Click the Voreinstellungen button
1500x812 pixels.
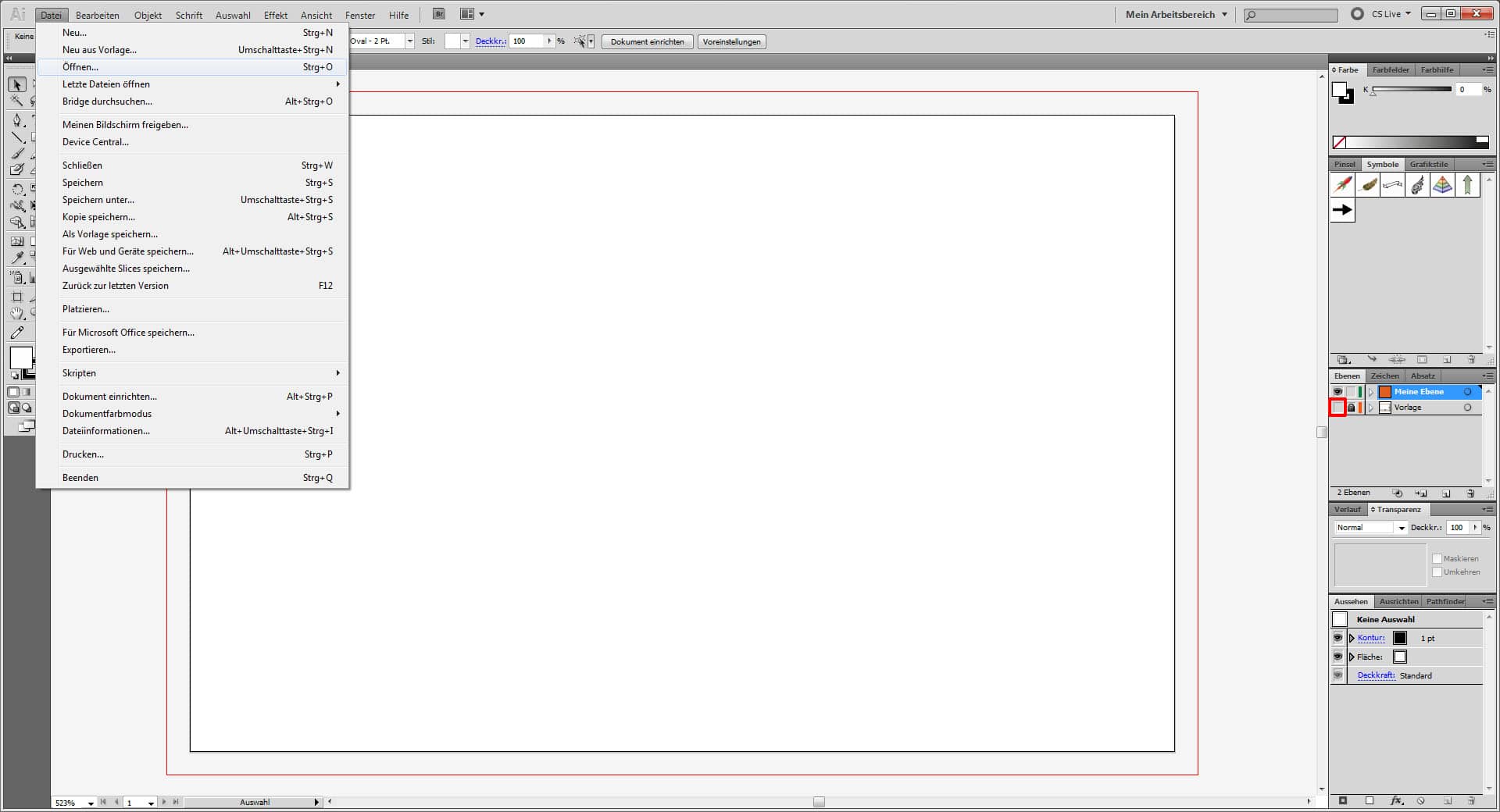pos(732,41)
